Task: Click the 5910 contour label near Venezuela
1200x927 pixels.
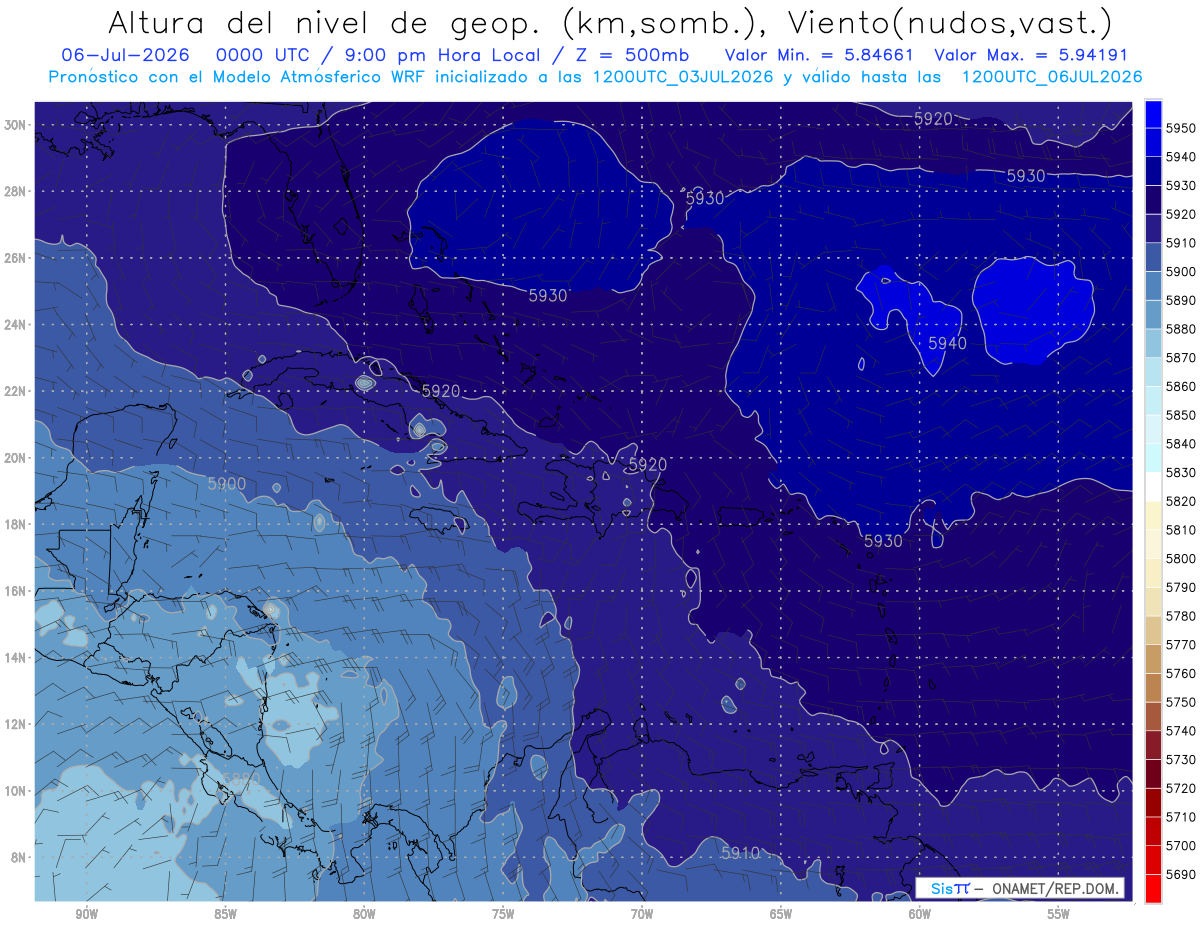Action: tap(740, 853)
